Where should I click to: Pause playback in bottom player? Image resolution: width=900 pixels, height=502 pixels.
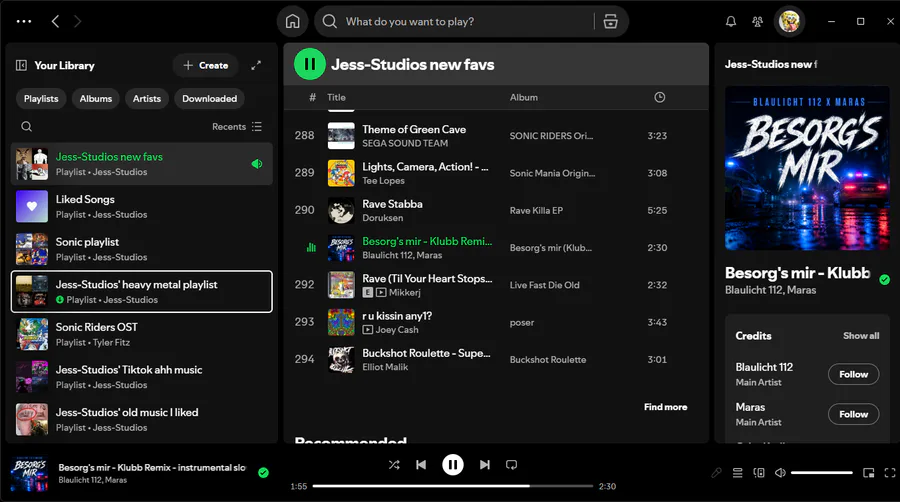[x=453, y=465]
